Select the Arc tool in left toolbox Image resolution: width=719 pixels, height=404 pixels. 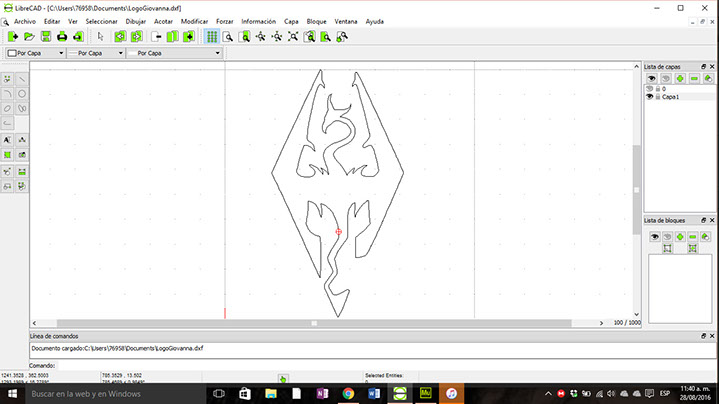(7, 94)
